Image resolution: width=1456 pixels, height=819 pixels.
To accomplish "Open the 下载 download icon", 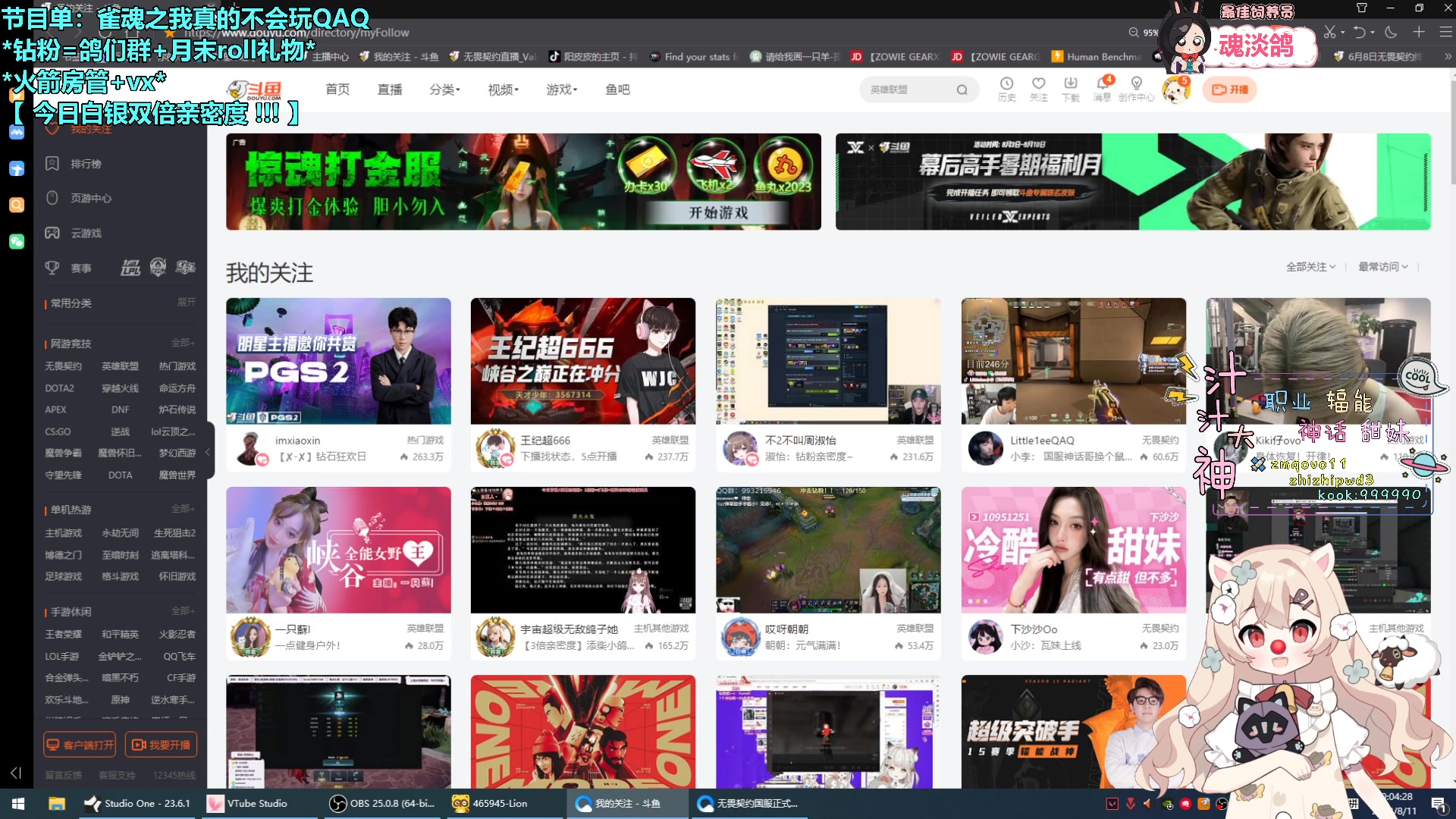I will tap(1070, 89).
